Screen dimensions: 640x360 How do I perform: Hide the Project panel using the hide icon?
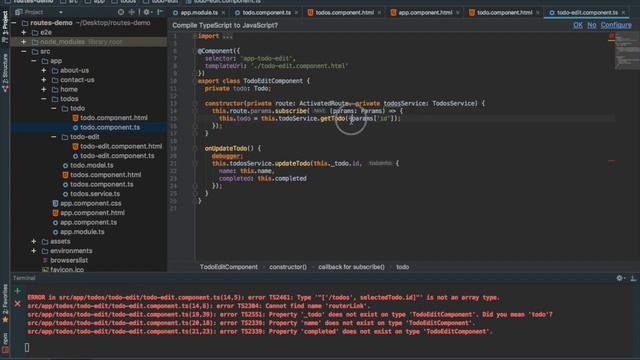point(160,12)
